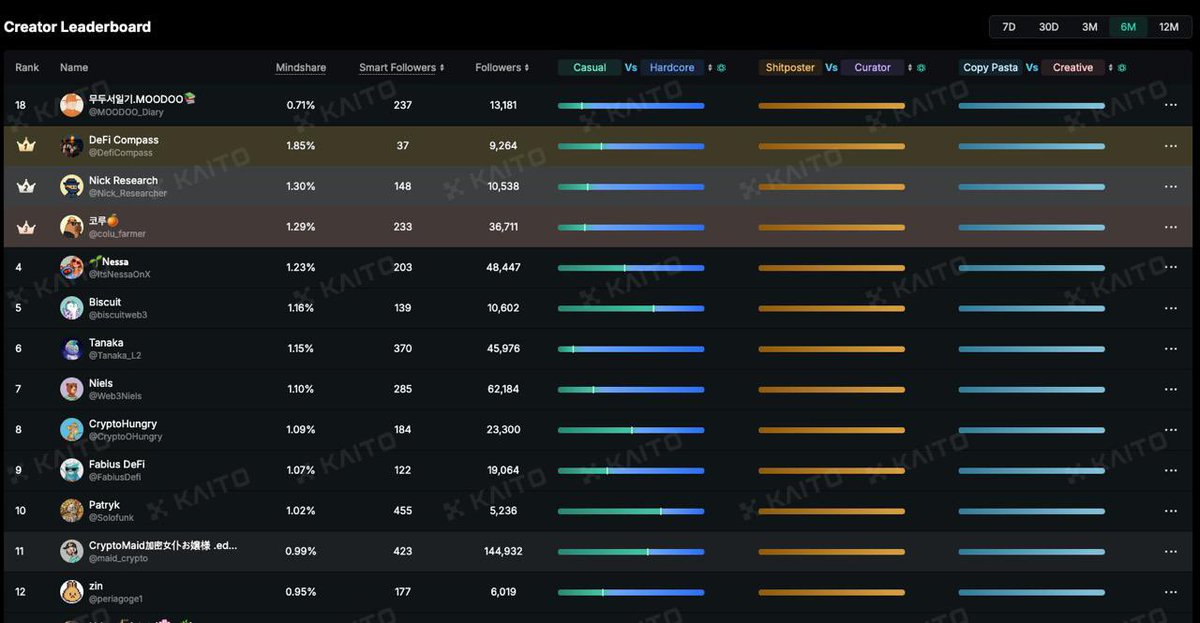Click CryptoMaid follower count 144,932
Image resolution: width=1200 pixels, height=623 pixels.
(x=503, y=552)
